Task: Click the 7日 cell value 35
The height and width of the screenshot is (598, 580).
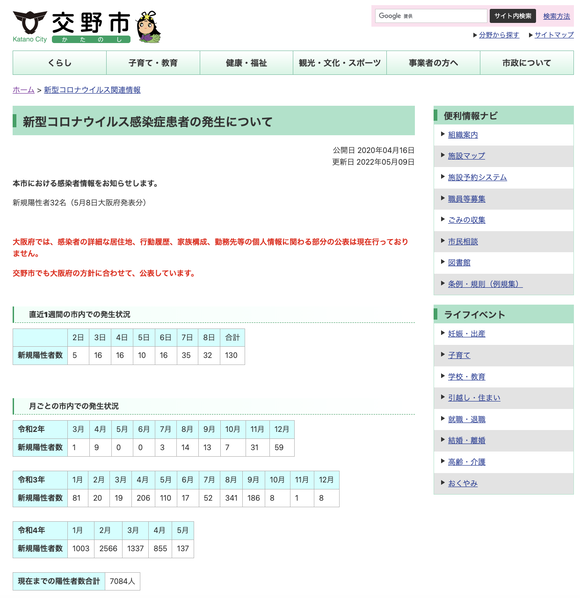Action: tap(186, 355)
